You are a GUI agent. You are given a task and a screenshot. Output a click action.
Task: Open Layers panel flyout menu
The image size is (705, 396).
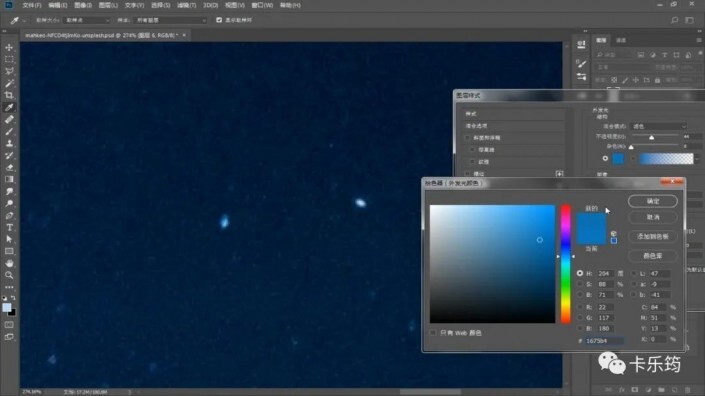(699, 40)
